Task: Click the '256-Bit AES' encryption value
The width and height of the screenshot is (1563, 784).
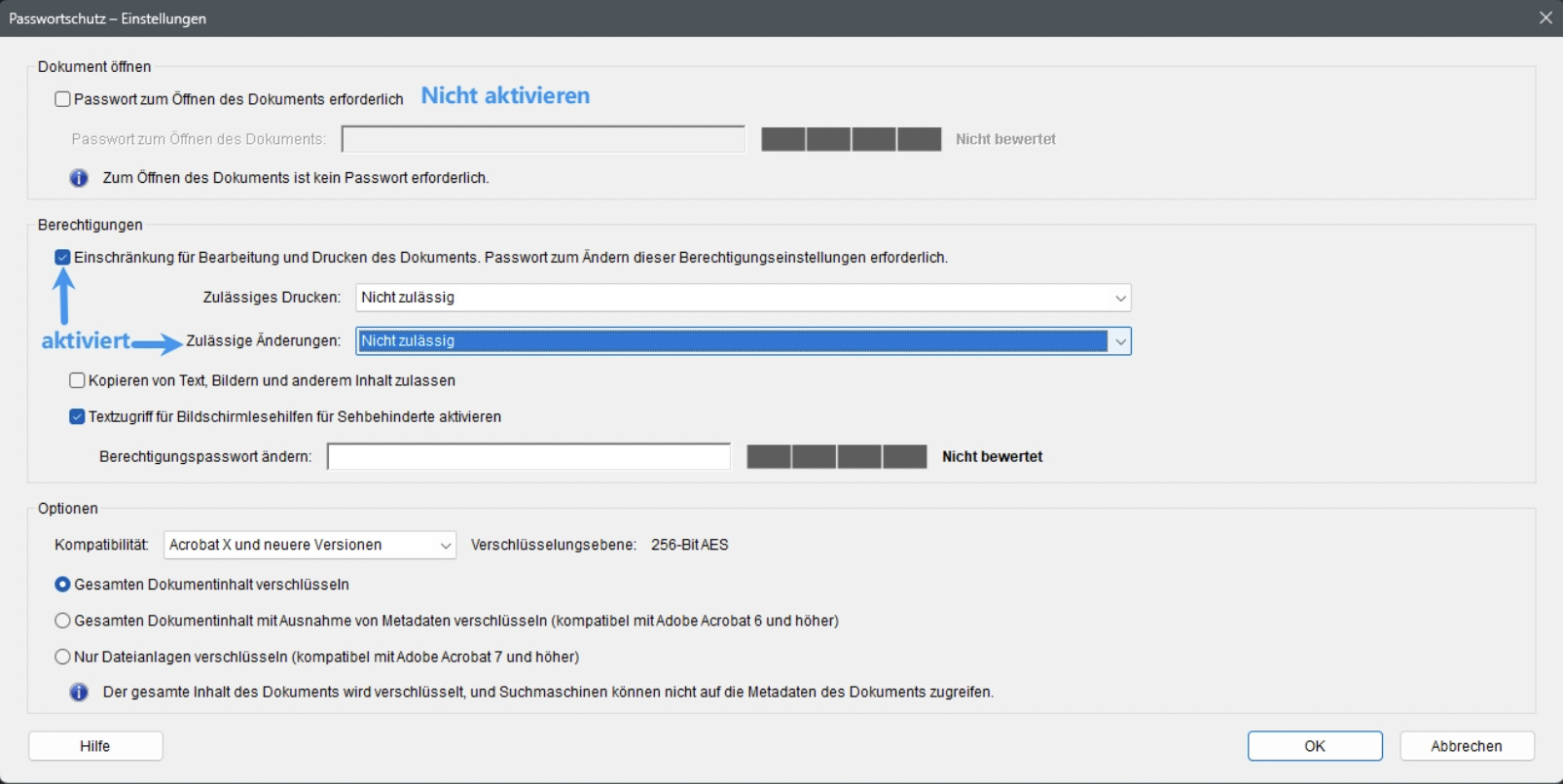Action: 690,545
